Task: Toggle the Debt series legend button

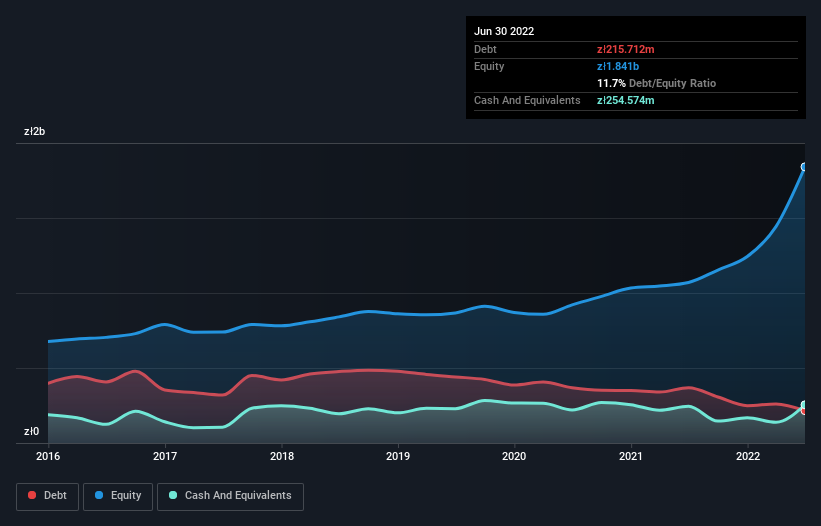Action: pos(47,496)
